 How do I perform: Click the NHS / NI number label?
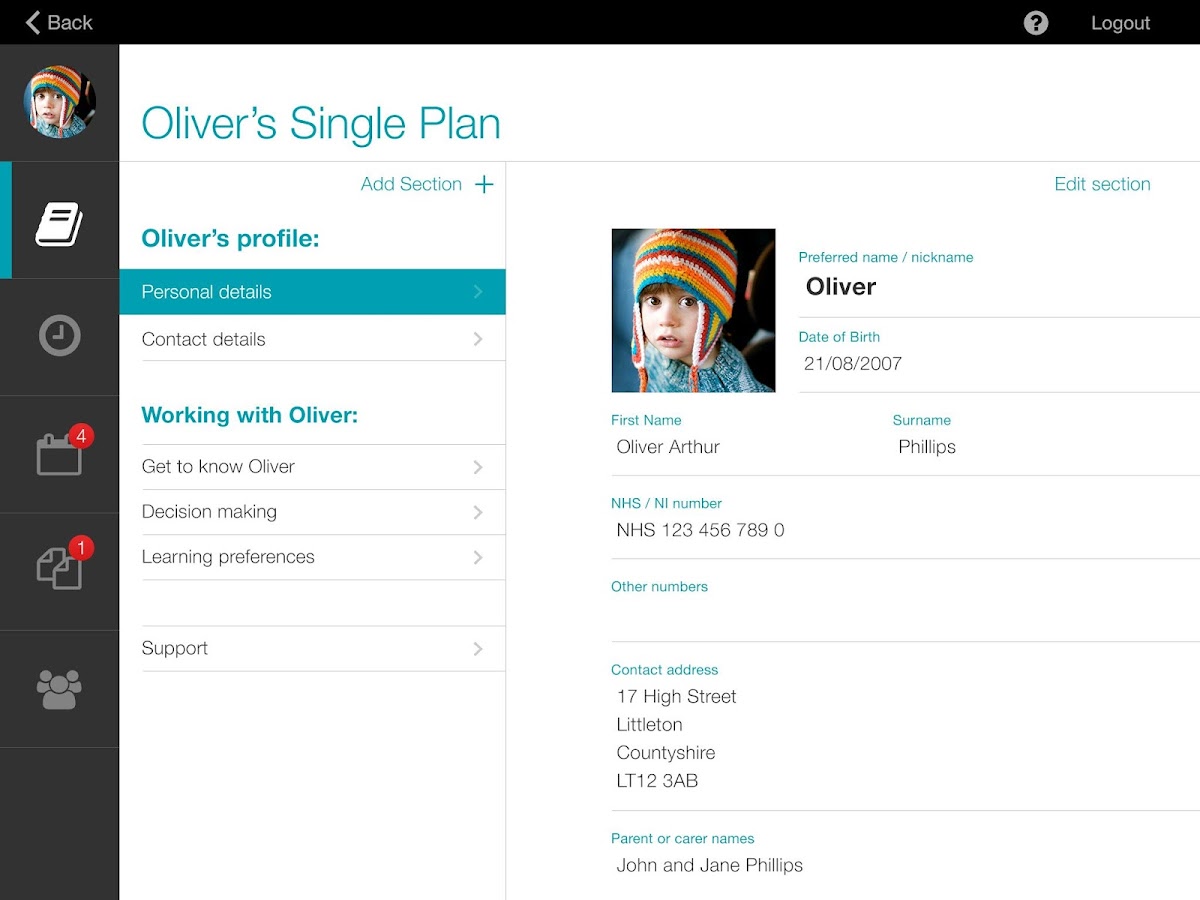coord(666,503)
